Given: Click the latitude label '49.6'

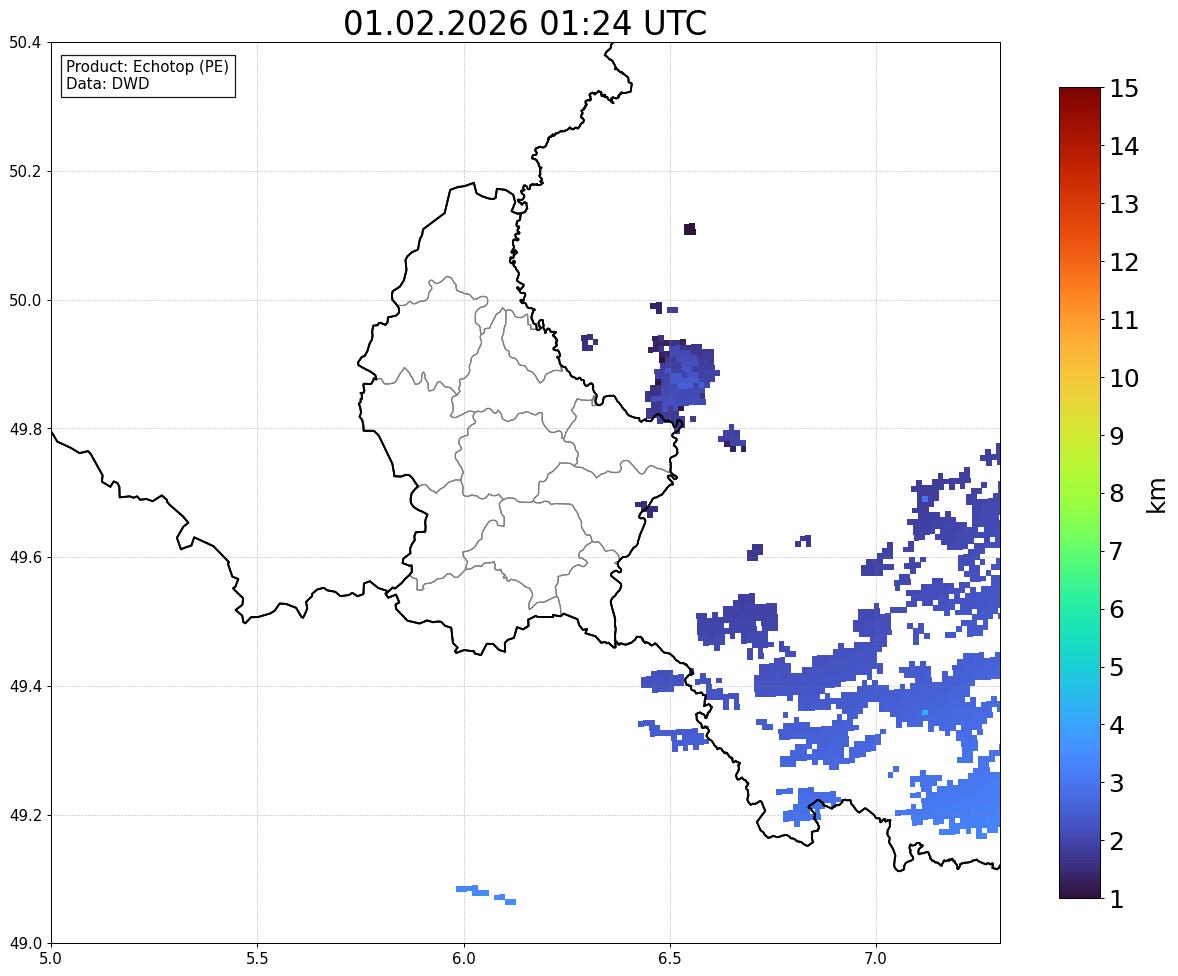Looking at the screenshot, I should coord(25,557).
